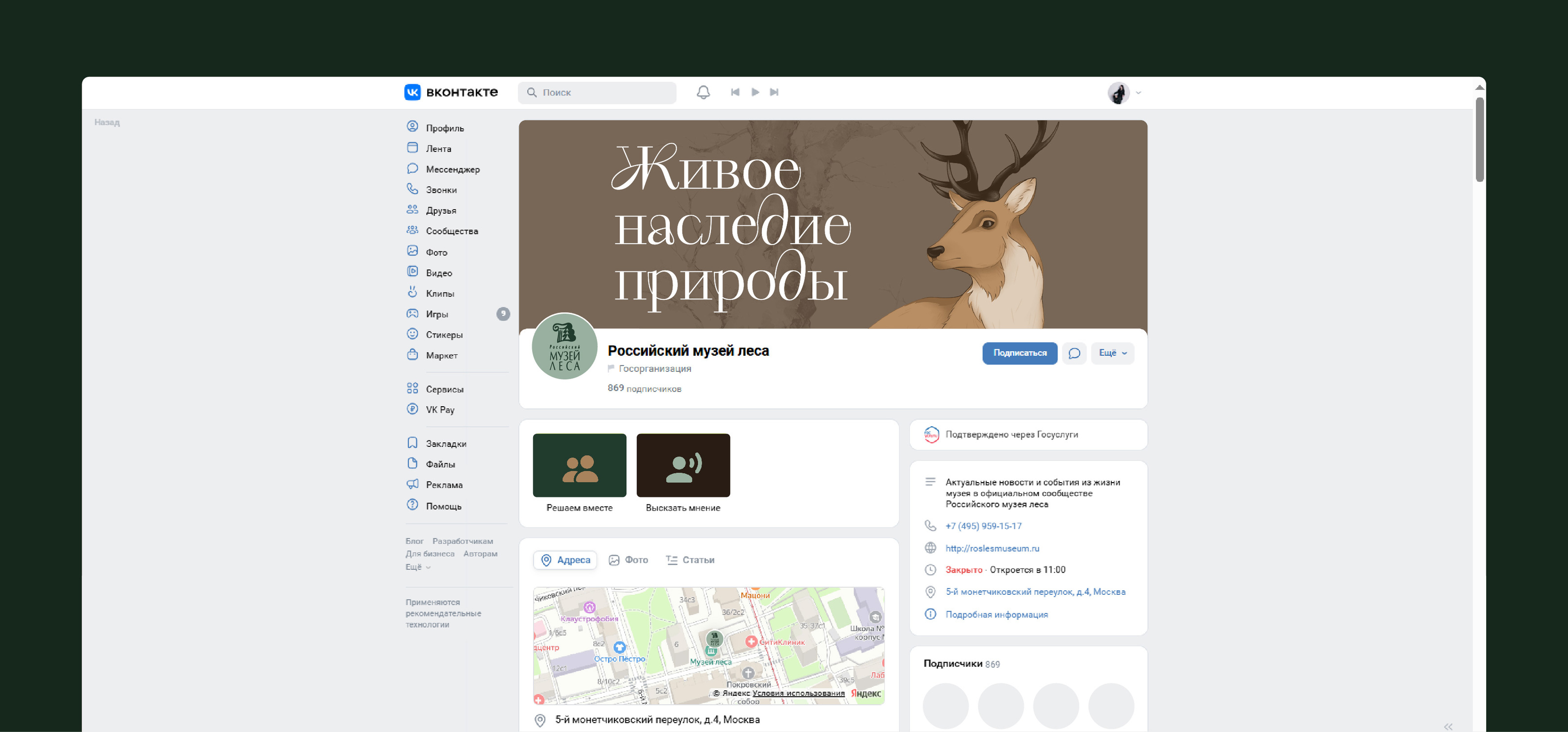Open Clips in the left sidebar
This screenshot has height=732, width=1568.
[x=440, y=293]
